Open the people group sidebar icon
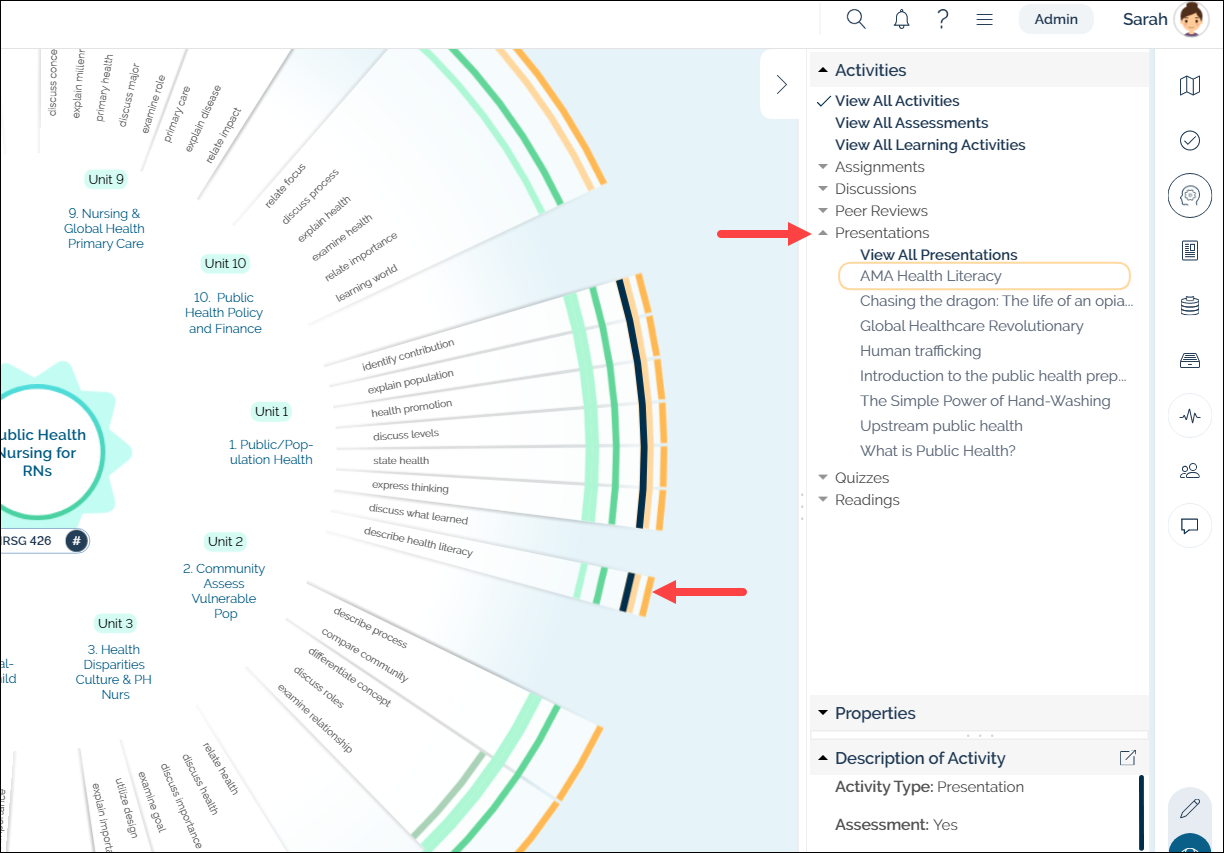This screenshot has height=853, width=1224. tap(1190, 470)
